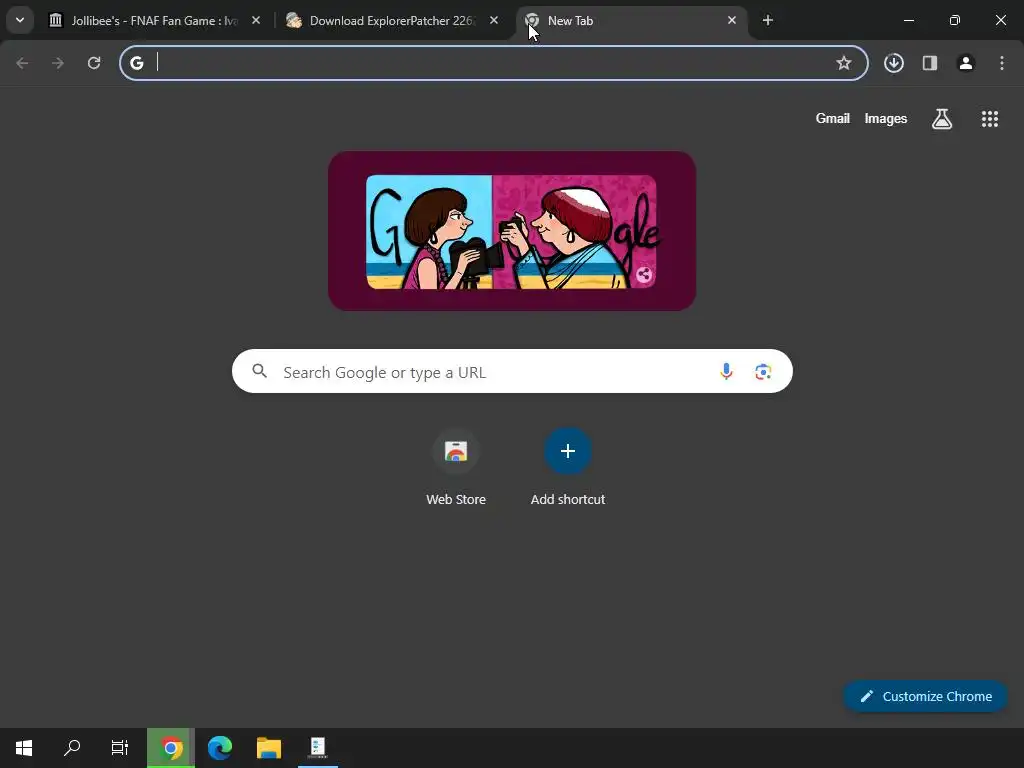1024x768 pixels.
Task: Open the checklist document app on the taskbar
Action: 318,748
